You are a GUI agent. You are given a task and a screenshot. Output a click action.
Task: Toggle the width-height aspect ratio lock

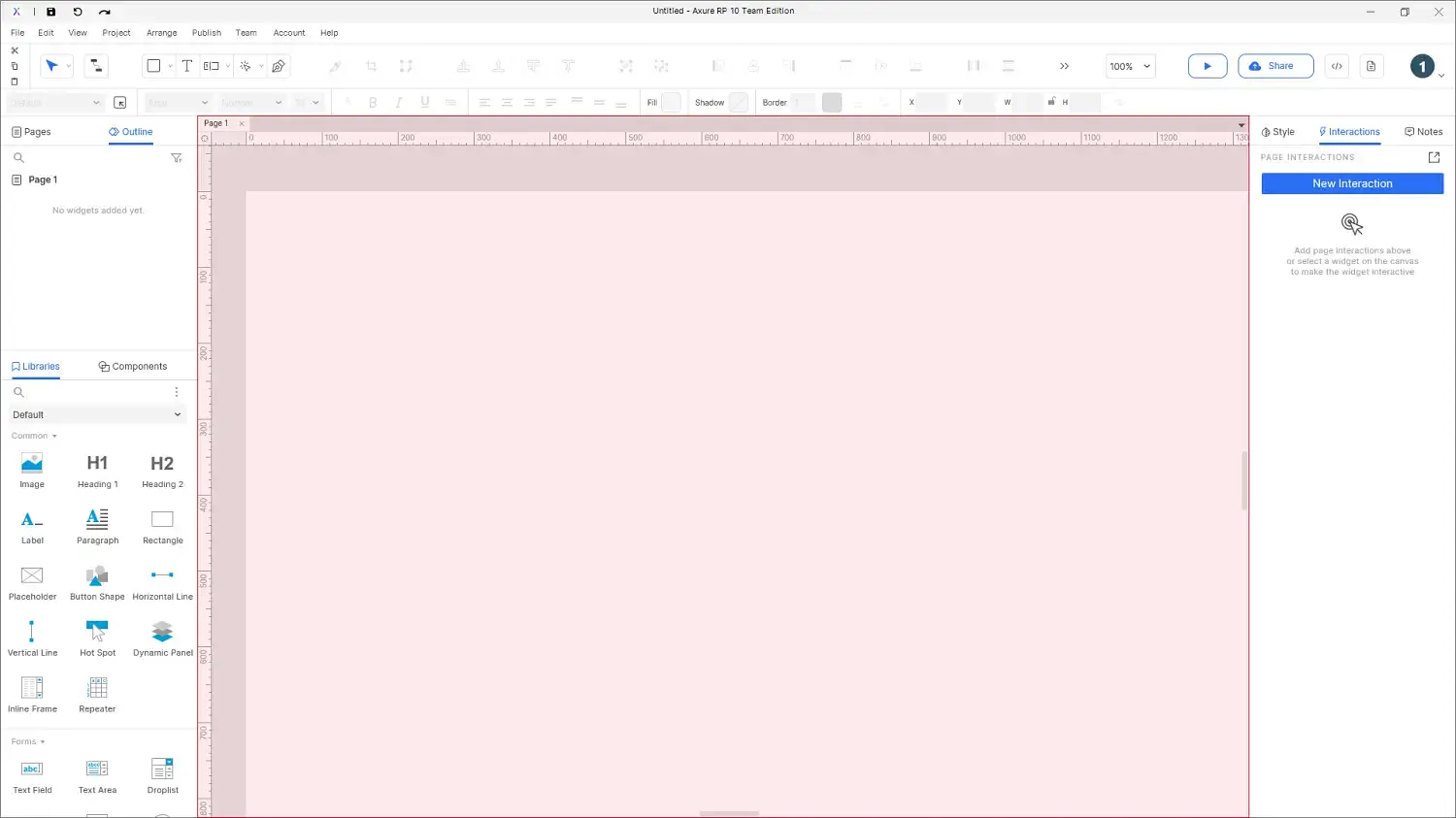(x=1051, y=102)
